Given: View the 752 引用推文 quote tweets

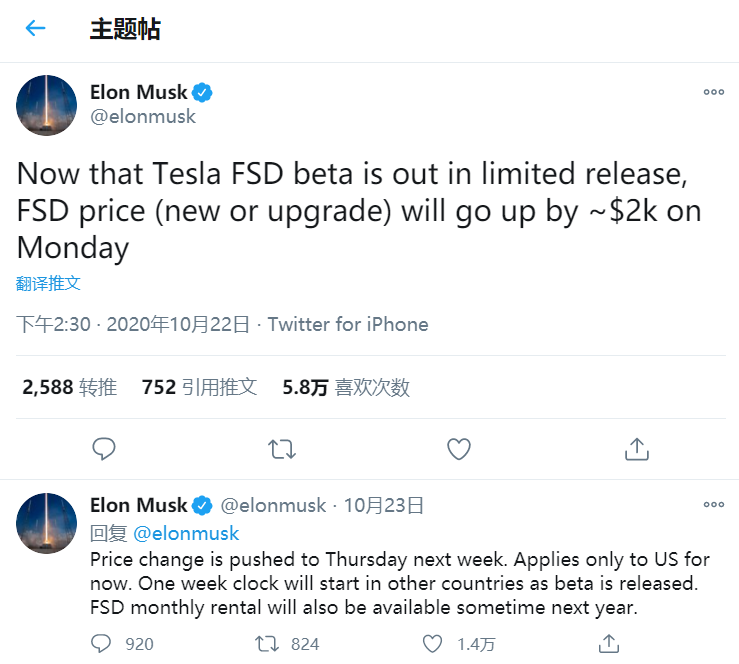Looking at the screenshot, I should click(199, 387).
